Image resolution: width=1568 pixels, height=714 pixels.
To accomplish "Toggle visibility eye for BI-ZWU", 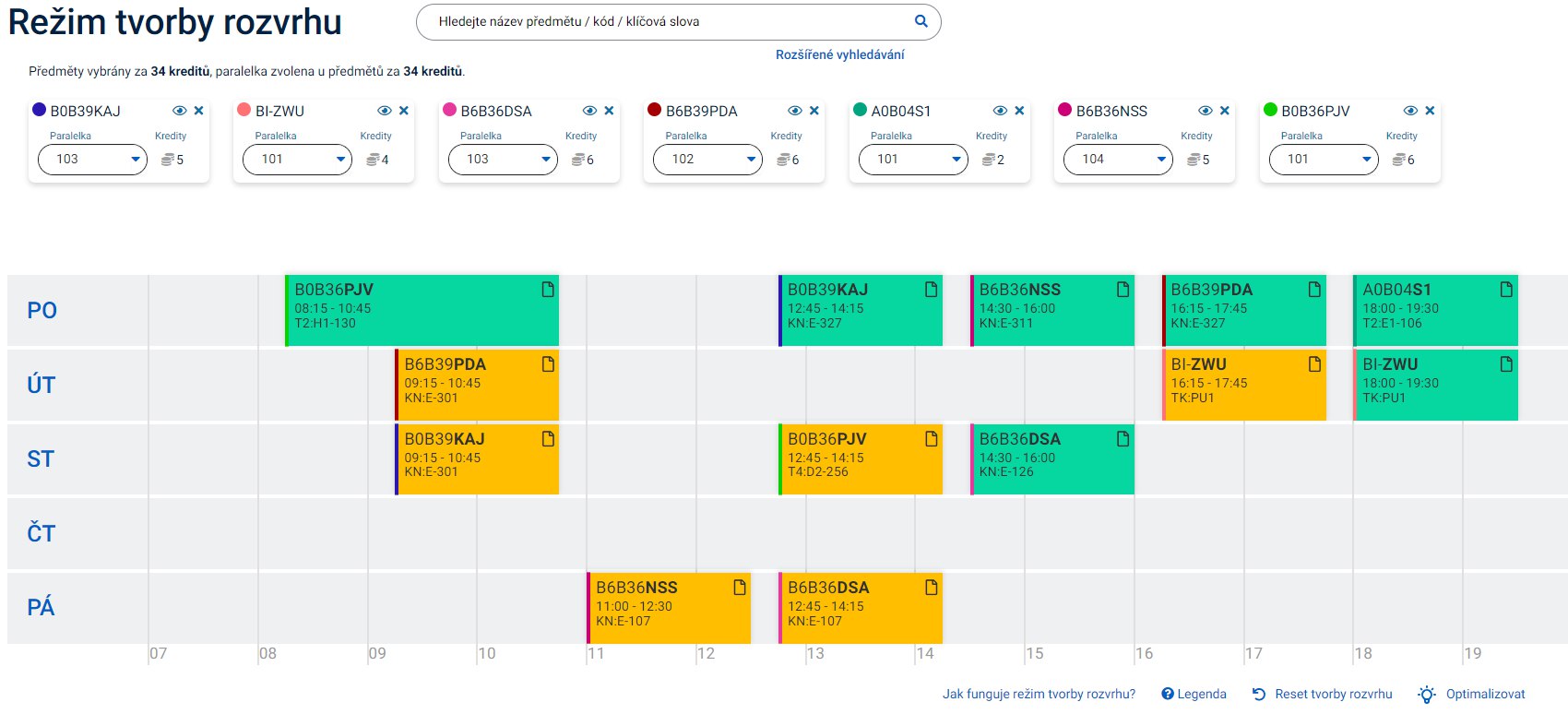I will click(385, 111).
